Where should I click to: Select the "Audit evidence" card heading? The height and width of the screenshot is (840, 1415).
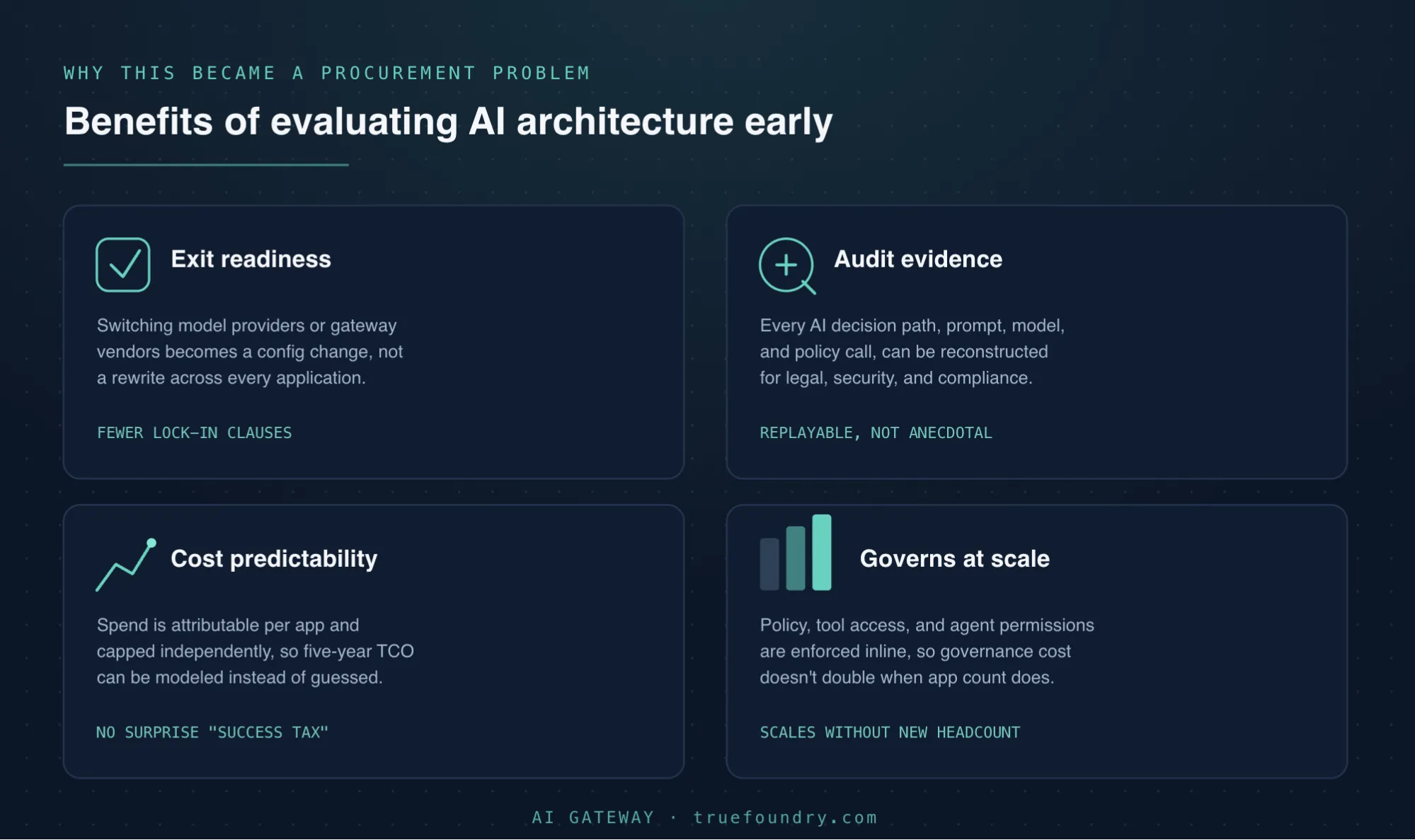tap(918, 259)
